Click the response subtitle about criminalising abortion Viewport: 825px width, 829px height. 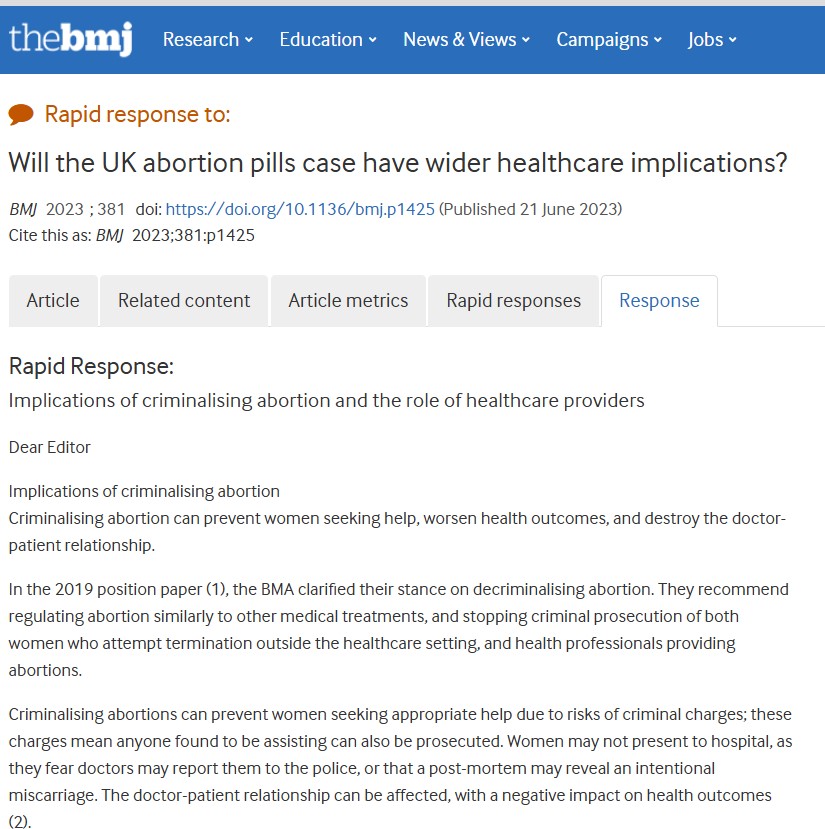point(326,400)
